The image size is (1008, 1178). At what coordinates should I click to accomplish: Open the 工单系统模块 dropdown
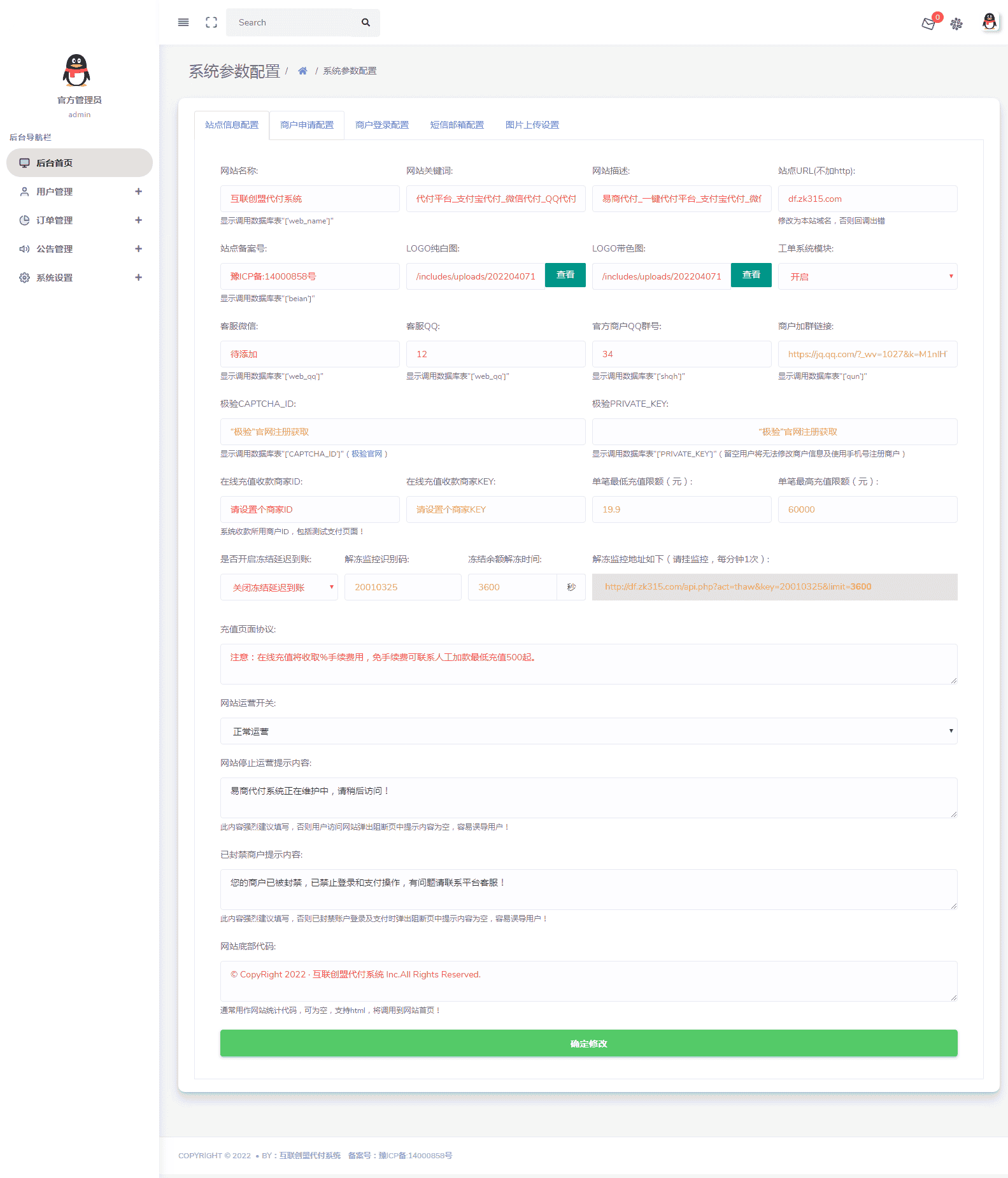click(867, 276)
